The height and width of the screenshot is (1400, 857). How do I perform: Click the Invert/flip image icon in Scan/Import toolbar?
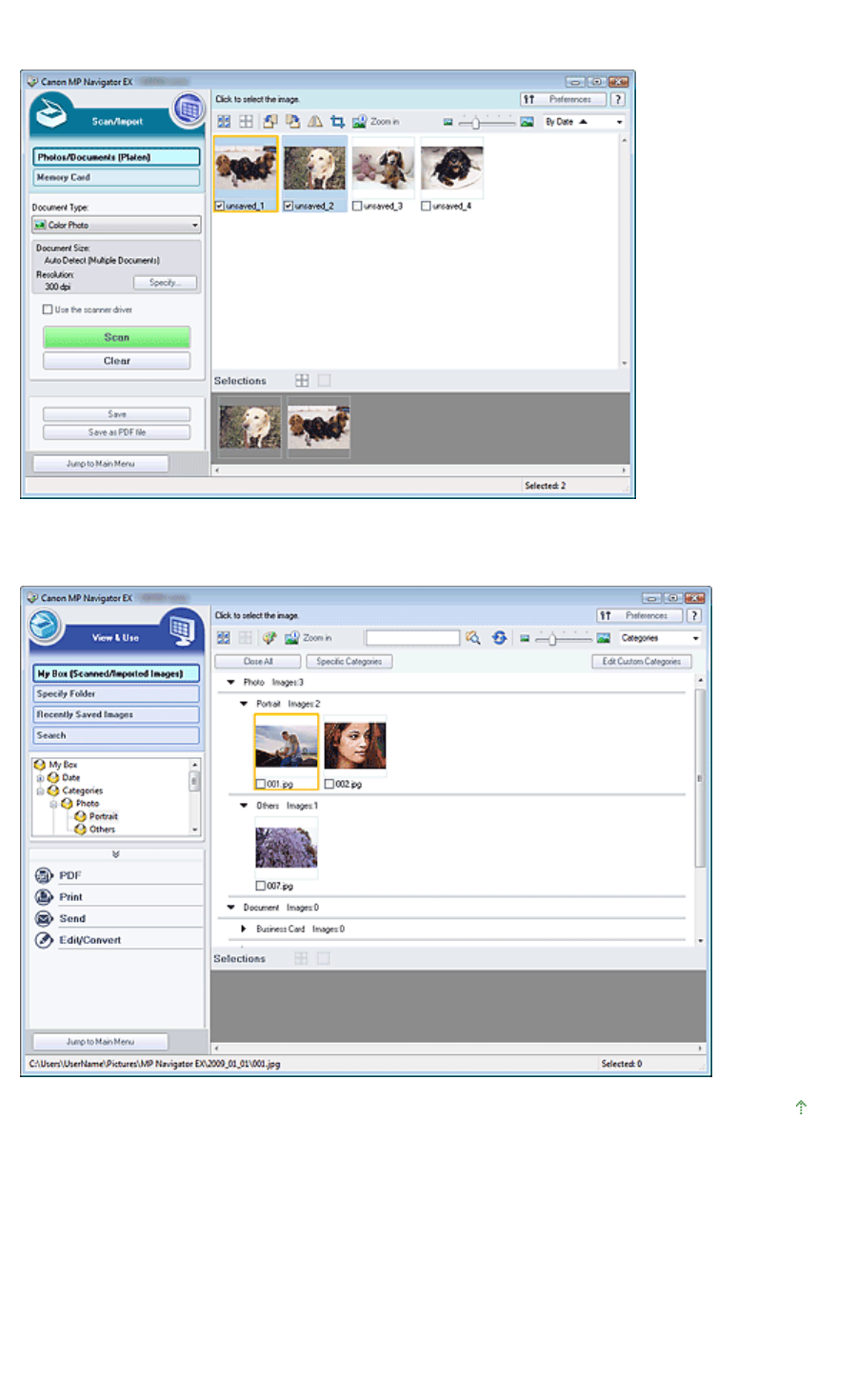314,122
